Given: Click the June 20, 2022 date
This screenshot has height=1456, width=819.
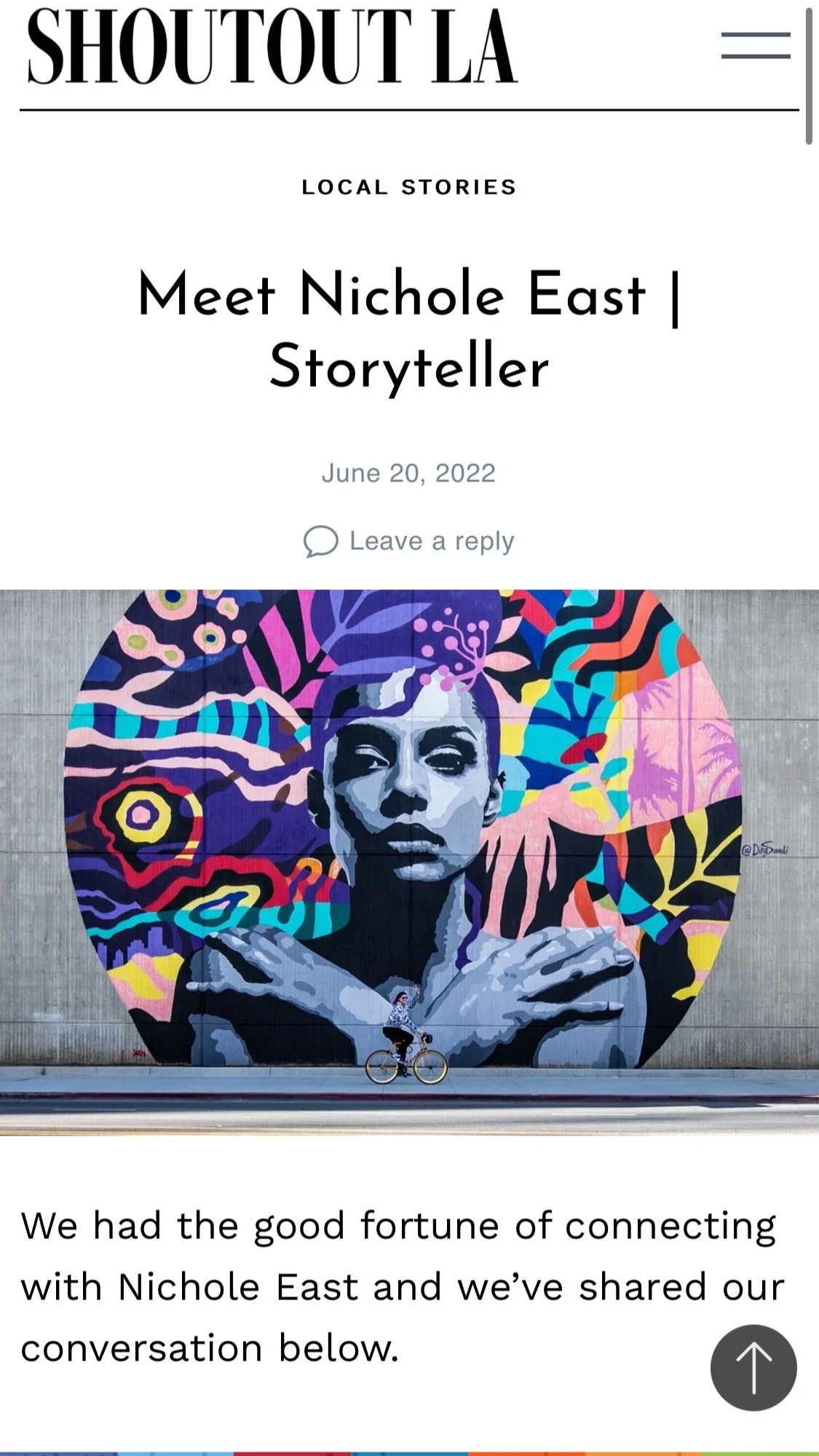Looking at the screenshot, I should (x=408, y=473).
